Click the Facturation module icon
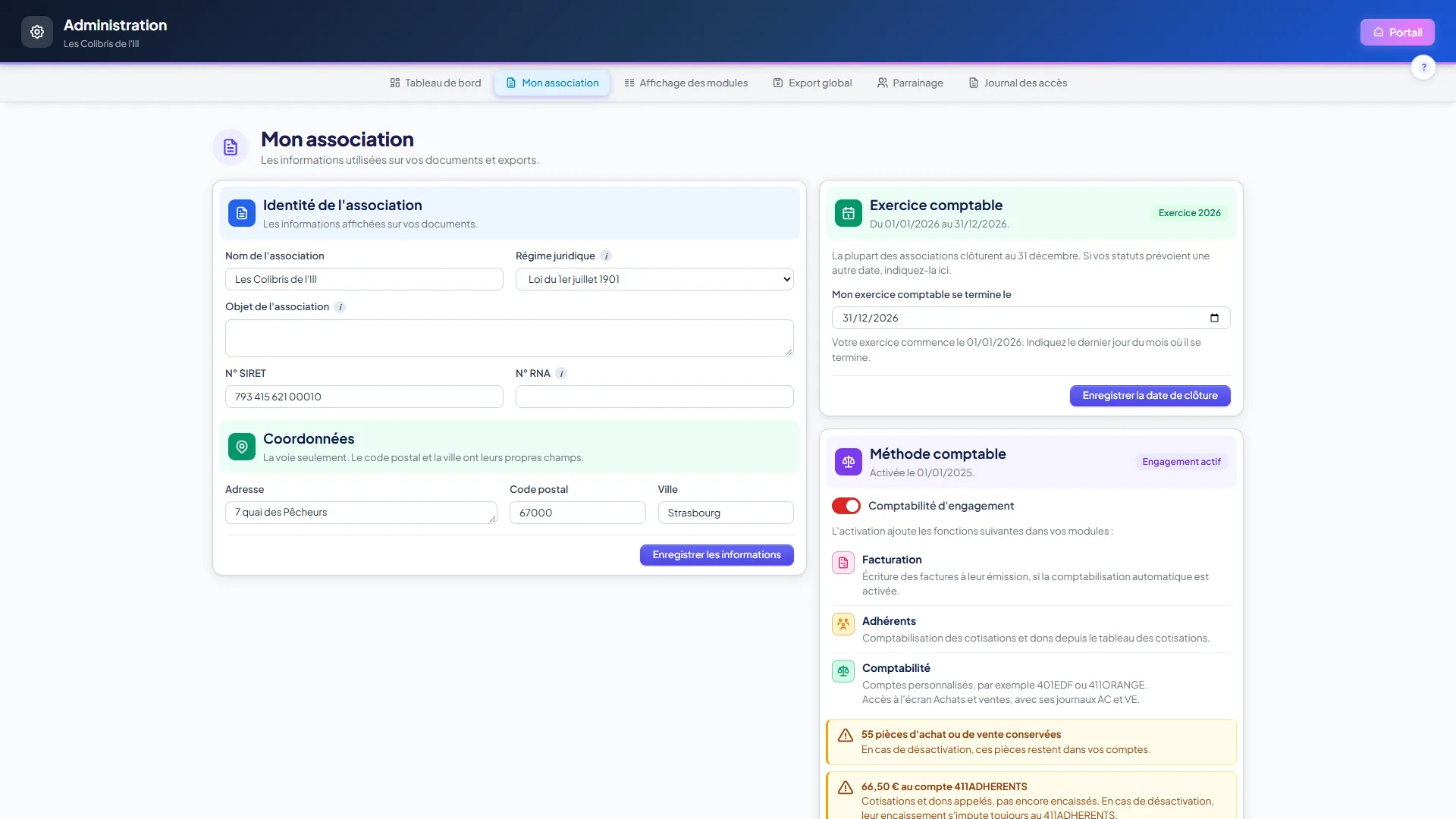 [843, 563]
